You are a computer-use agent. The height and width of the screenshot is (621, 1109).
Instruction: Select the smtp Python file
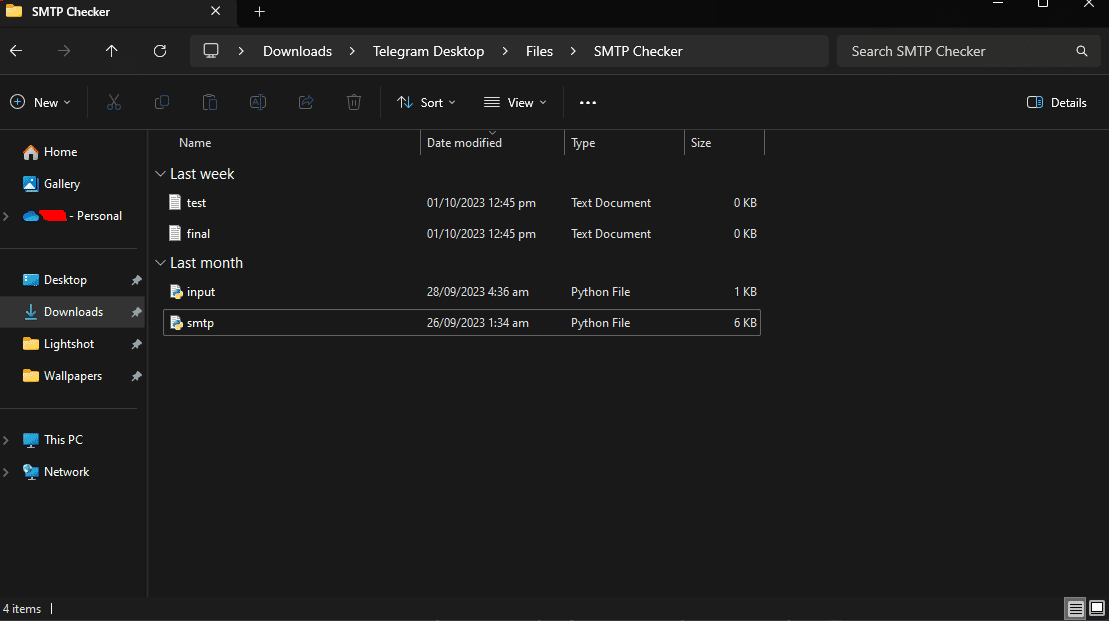pyautogui.click(x=200, y=323)
